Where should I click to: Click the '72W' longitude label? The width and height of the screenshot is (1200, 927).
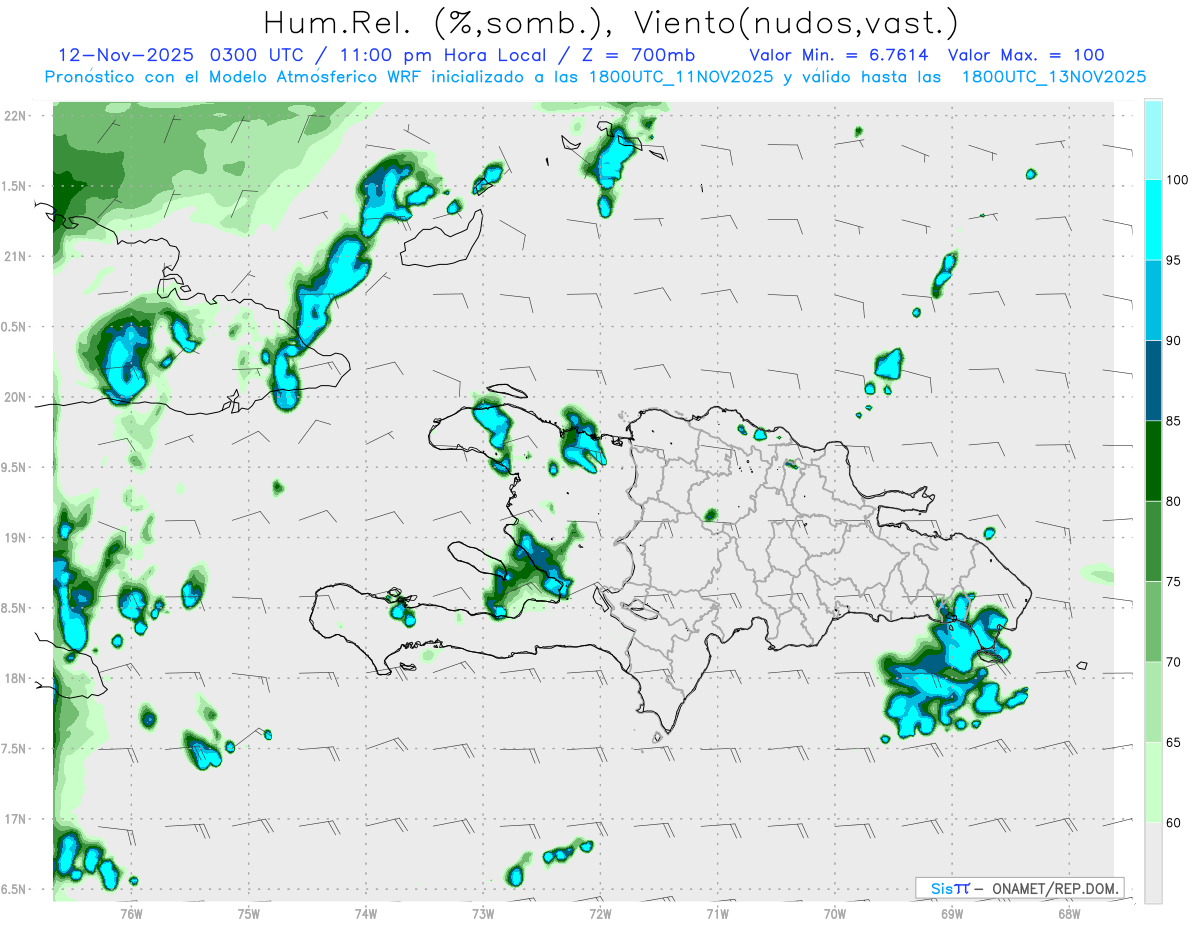[x=600, y=912]
